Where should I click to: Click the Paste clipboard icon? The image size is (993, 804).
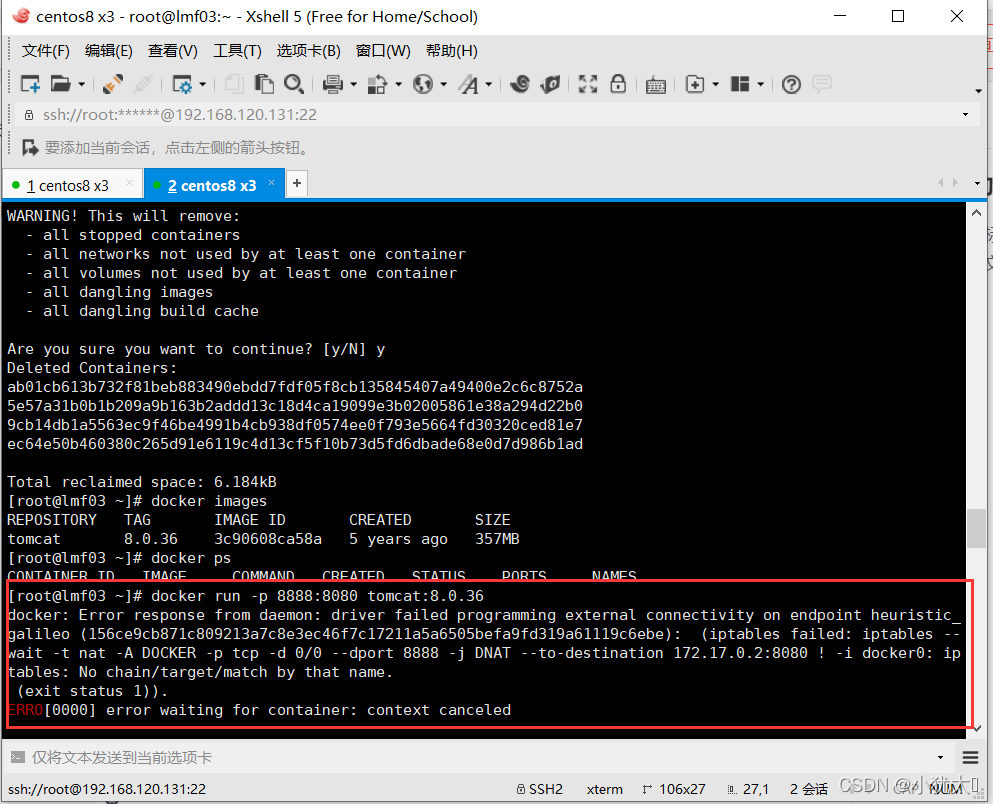click(x=264, y=84)
